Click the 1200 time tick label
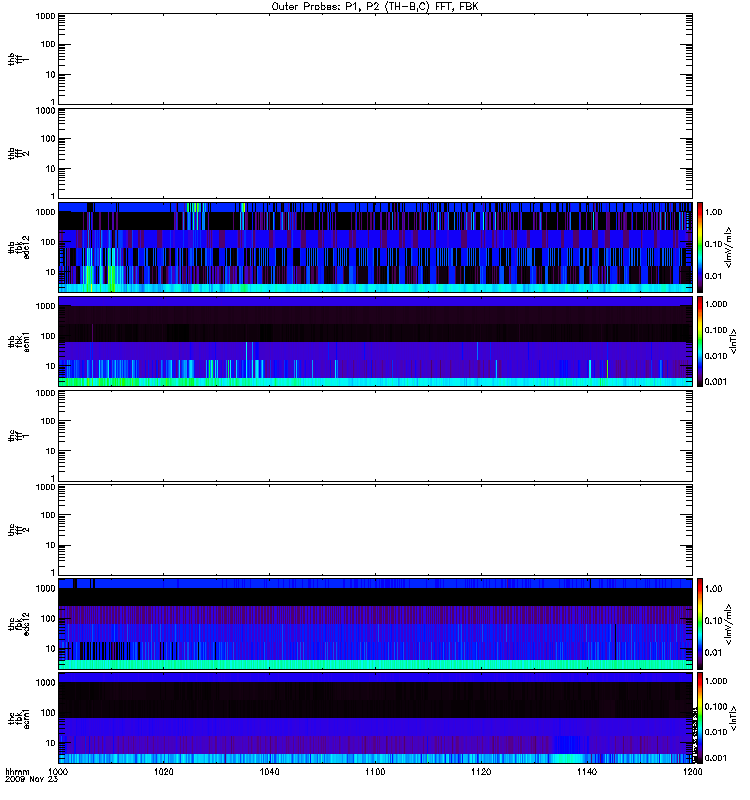Screen dimensions: 750x800 (692, 772)
